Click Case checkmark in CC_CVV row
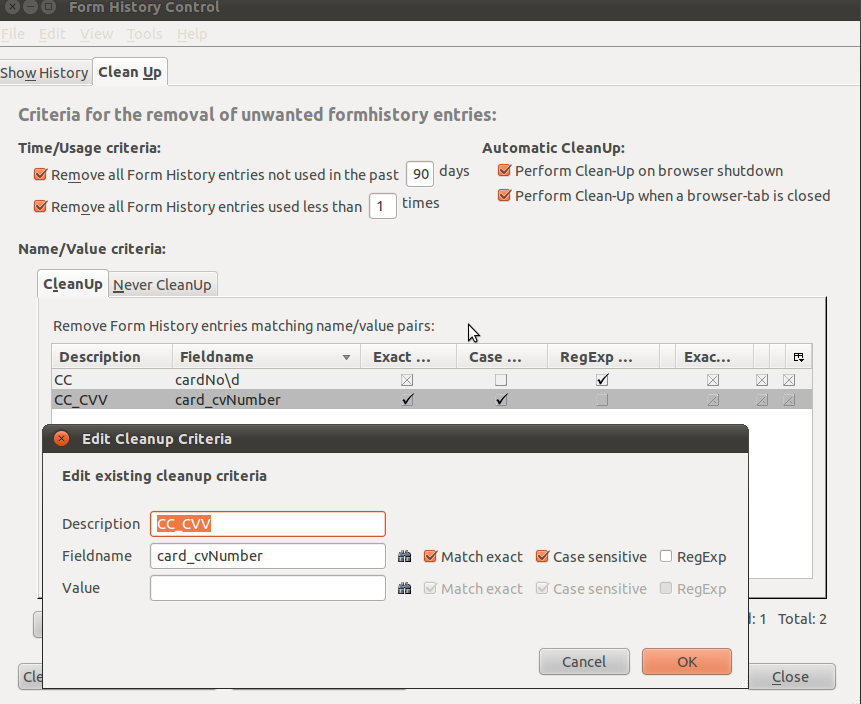Image resolution: width=861 pixels, height=704 pixels. [x=501, y=400]
